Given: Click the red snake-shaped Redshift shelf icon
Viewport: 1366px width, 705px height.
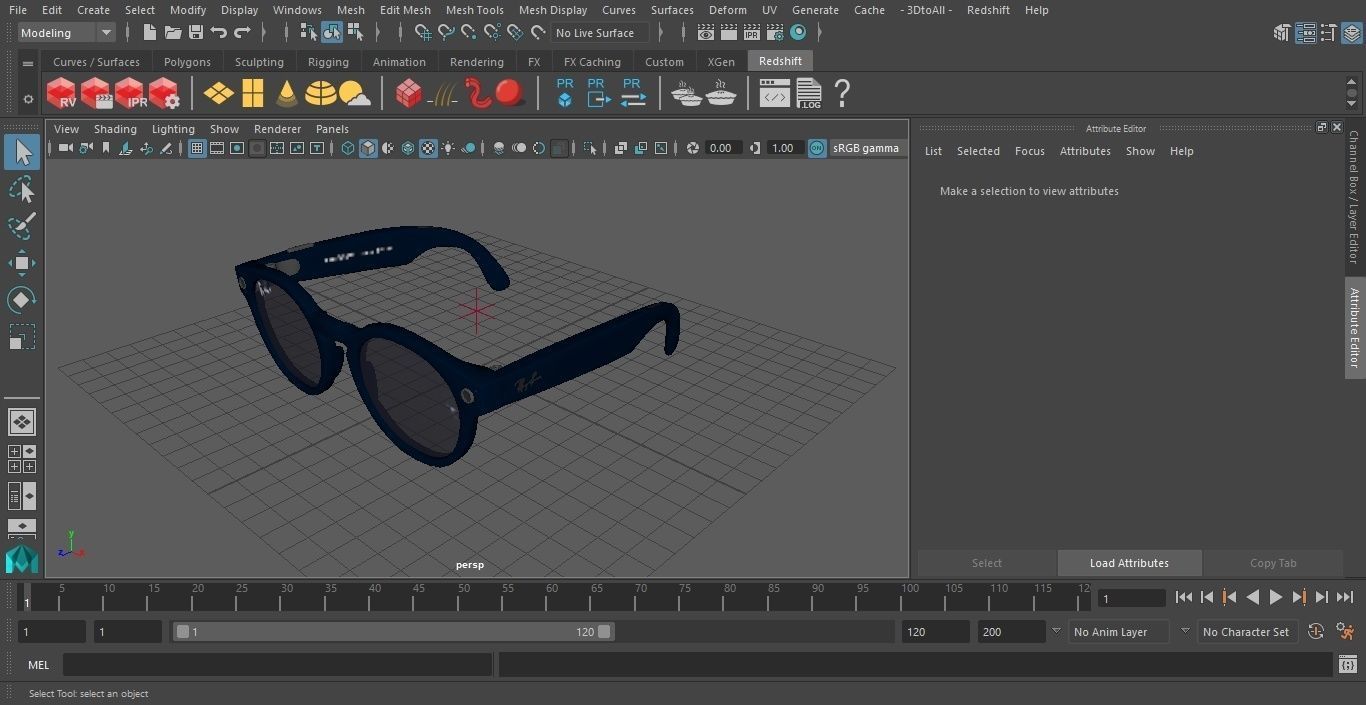Looking at the screenshot, I should [477, 93].
